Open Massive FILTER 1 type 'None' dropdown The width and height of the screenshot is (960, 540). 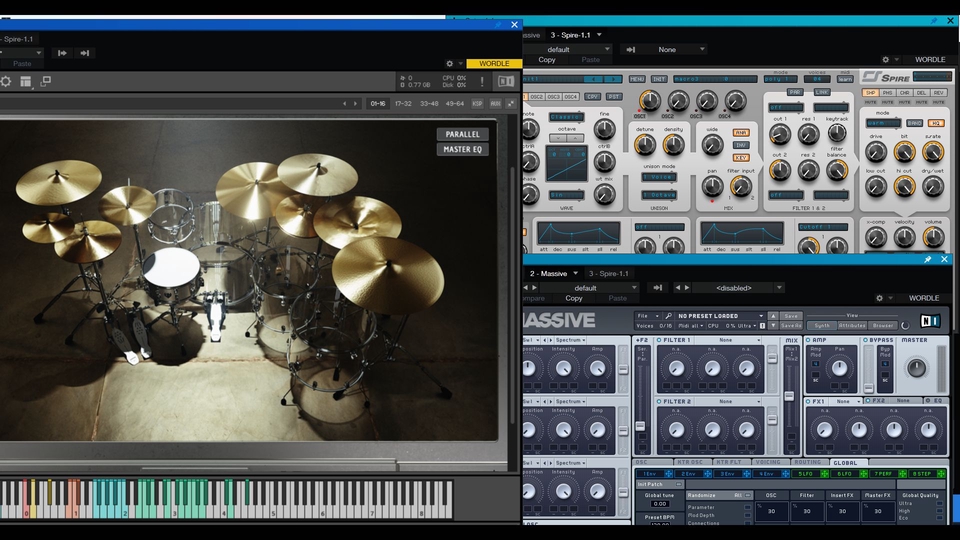pyautogui.click(x=730, y=340)
